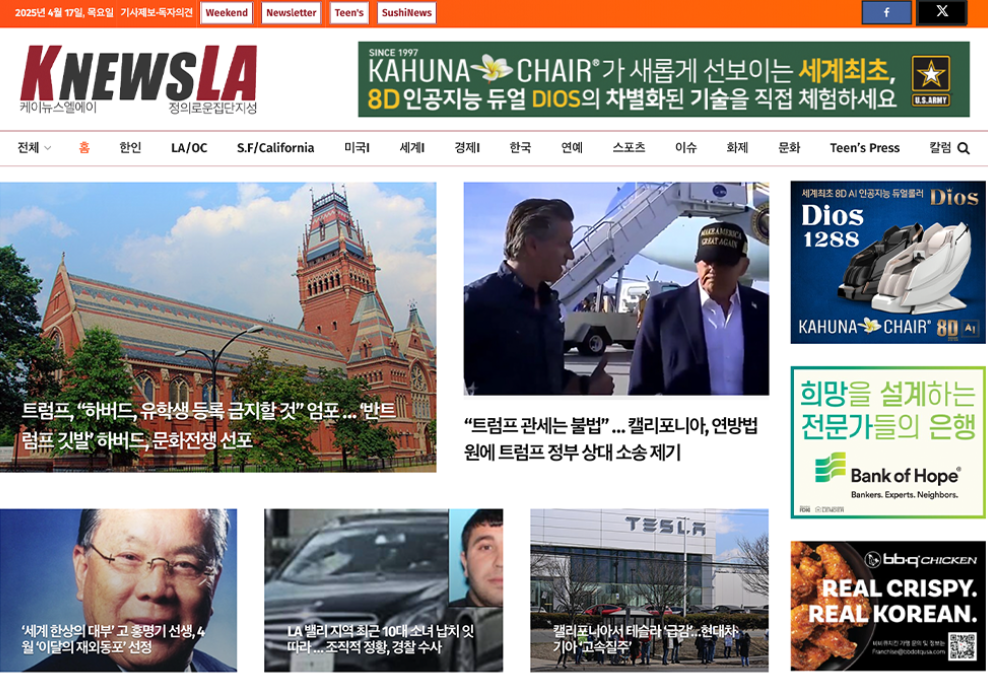Open the Facebook page via the Facebook icon
The width and height of the screenshot is (988, 676).
pyautogui.click(x=886, y=12)
